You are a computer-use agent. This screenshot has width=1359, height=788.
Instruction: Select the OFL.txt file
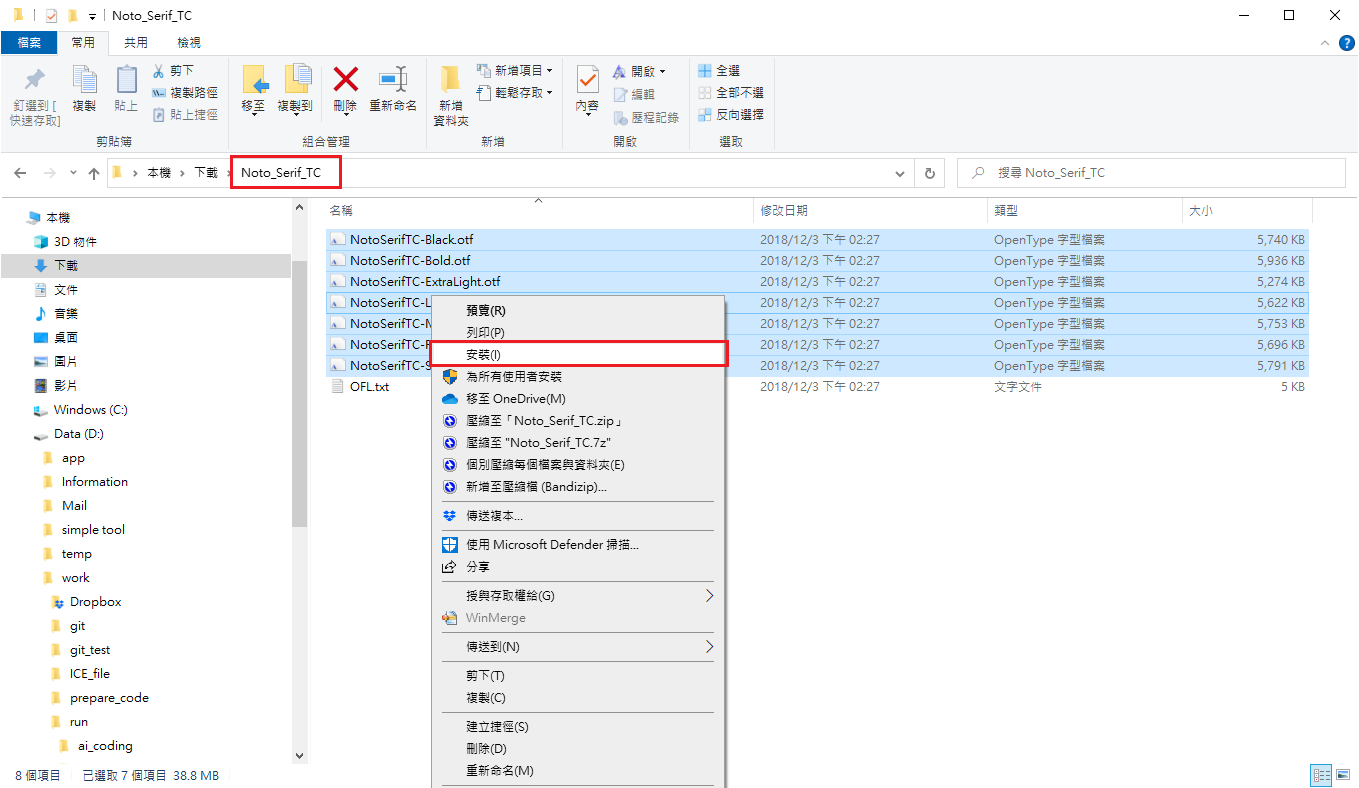(x=369, y=387)
